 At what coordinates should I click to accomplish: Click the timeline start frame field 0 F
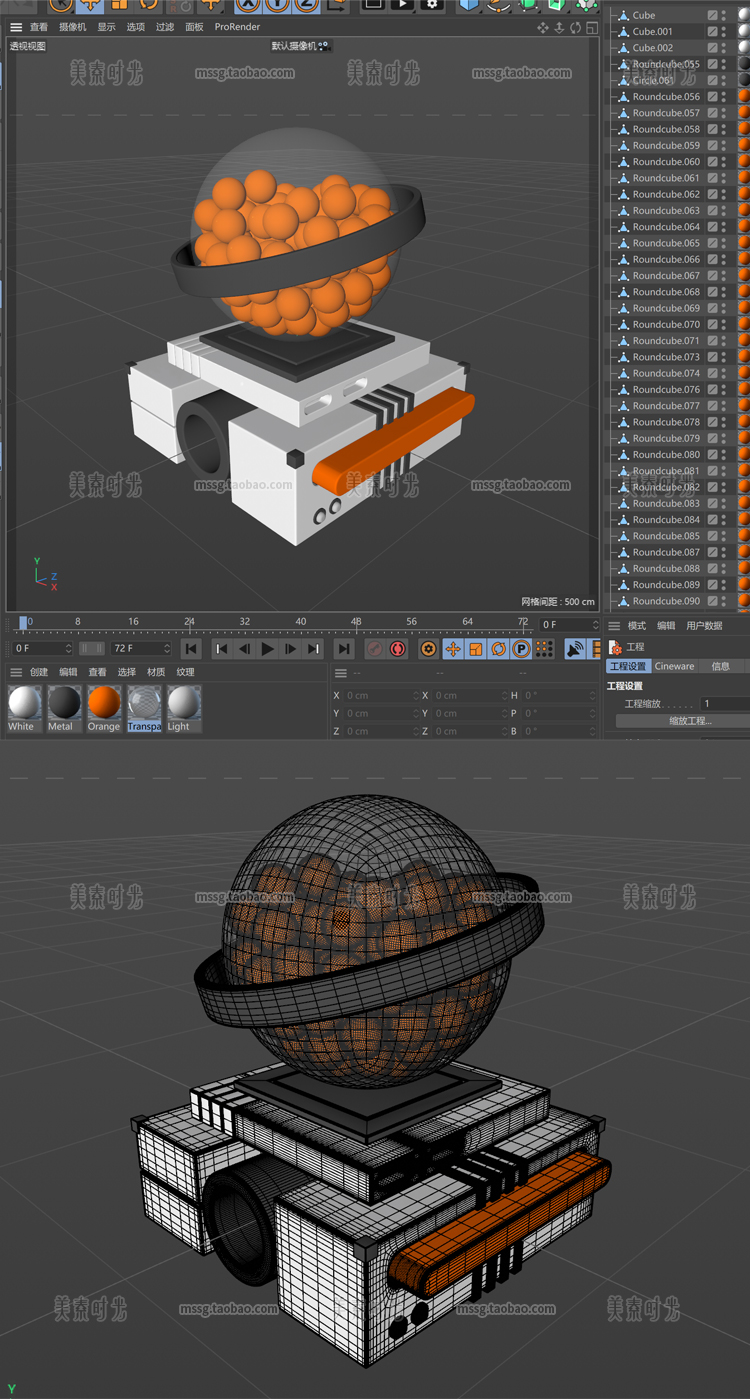pyautogui.click(x=42, y=649)
